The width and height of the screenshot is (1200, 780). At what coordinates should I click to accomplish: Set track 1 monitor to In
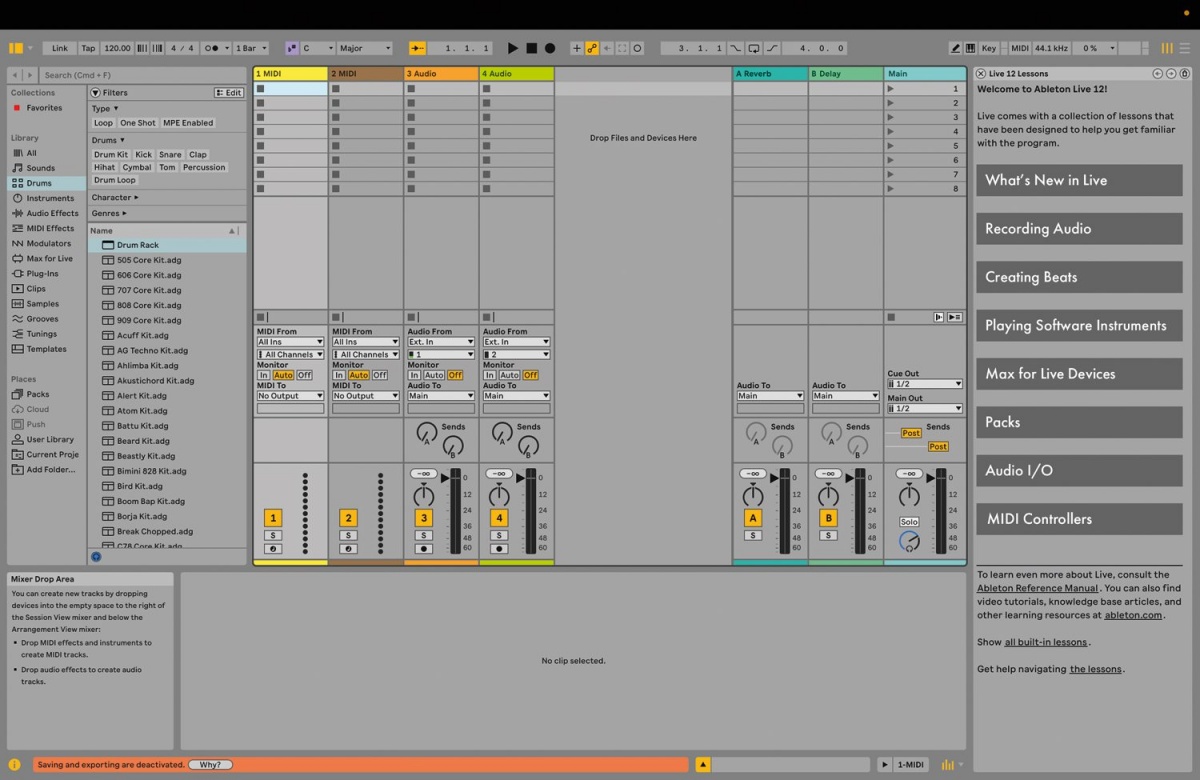click(264, 375)
